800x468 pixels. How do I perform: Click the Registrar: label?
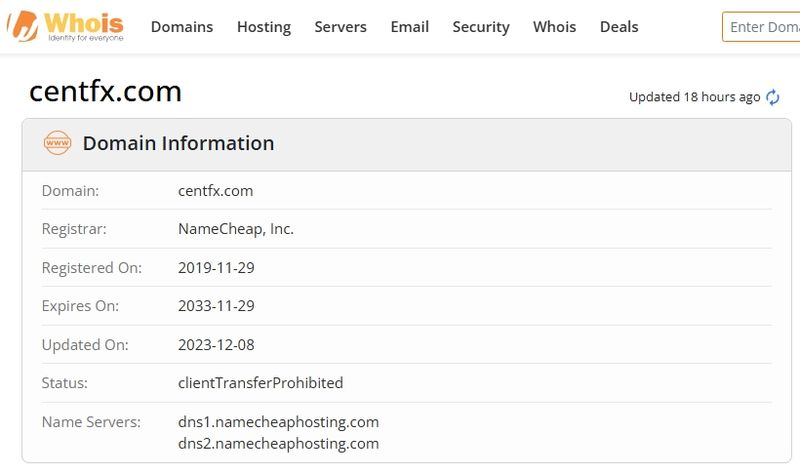coord(74,229)
